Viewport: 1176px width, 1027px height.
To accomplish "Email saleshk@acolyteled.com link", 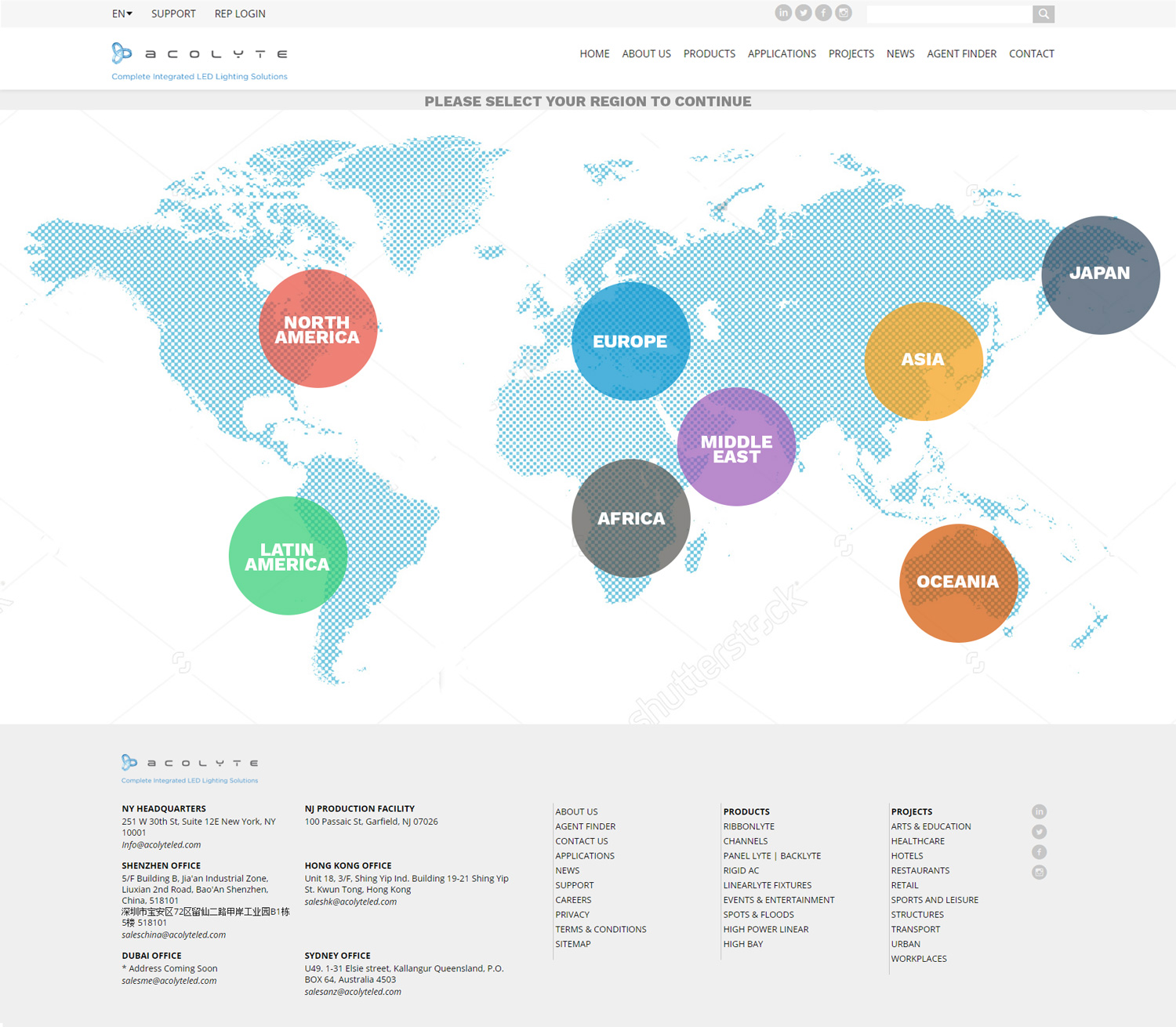I will pos(350,902).
